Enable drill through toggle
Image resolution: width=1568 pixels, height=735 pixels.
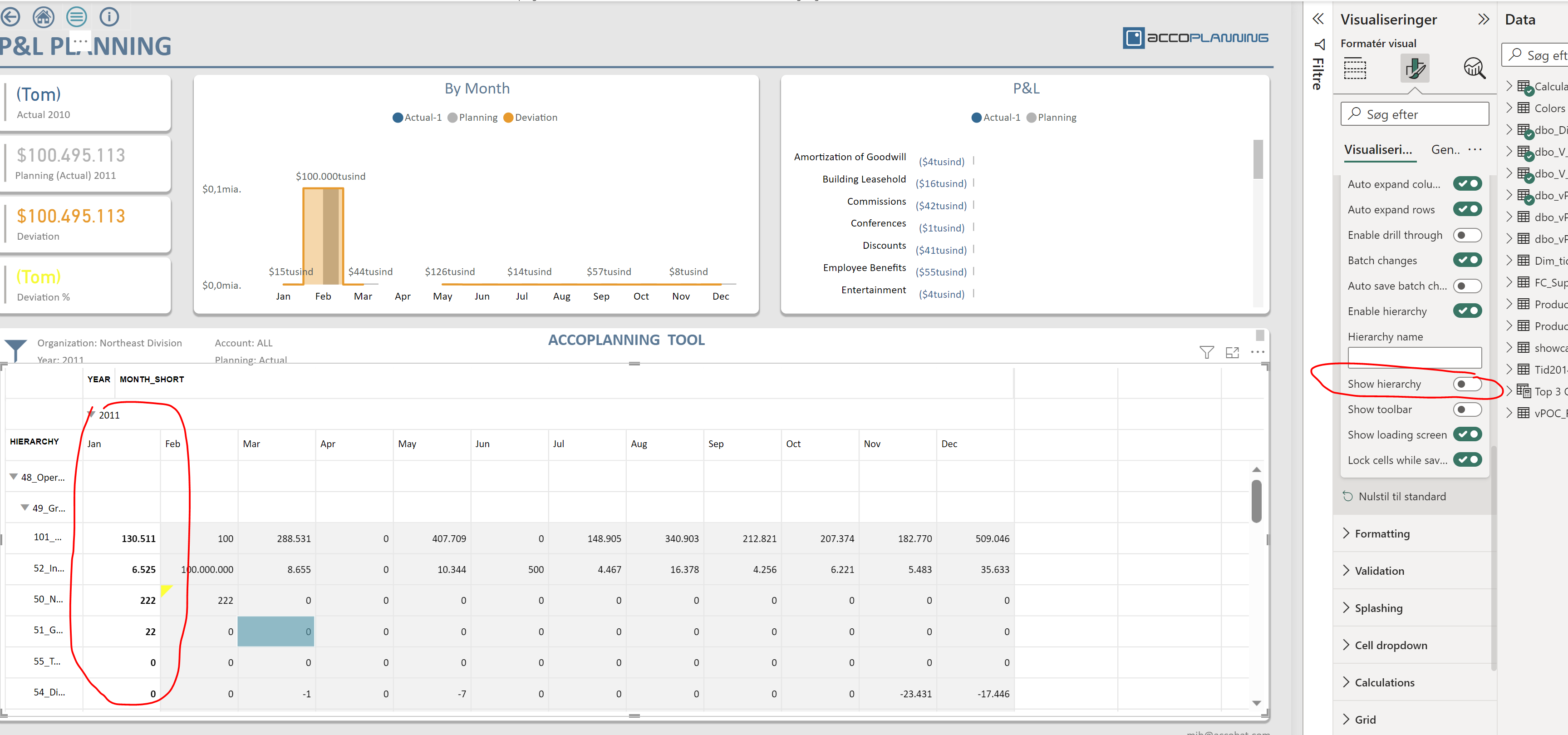point(1467,235)
